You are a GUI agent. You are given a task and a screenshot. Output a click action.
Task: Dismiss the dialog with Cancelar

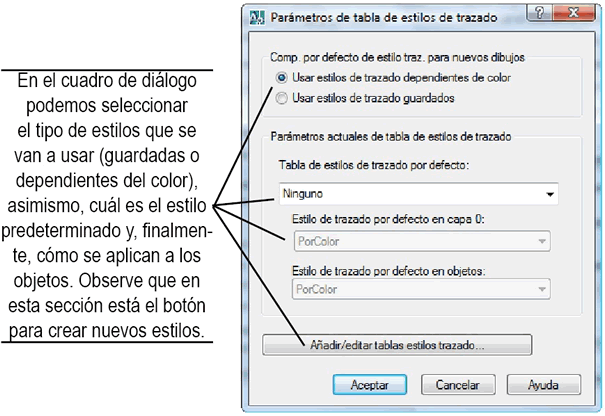coord(458,385)
